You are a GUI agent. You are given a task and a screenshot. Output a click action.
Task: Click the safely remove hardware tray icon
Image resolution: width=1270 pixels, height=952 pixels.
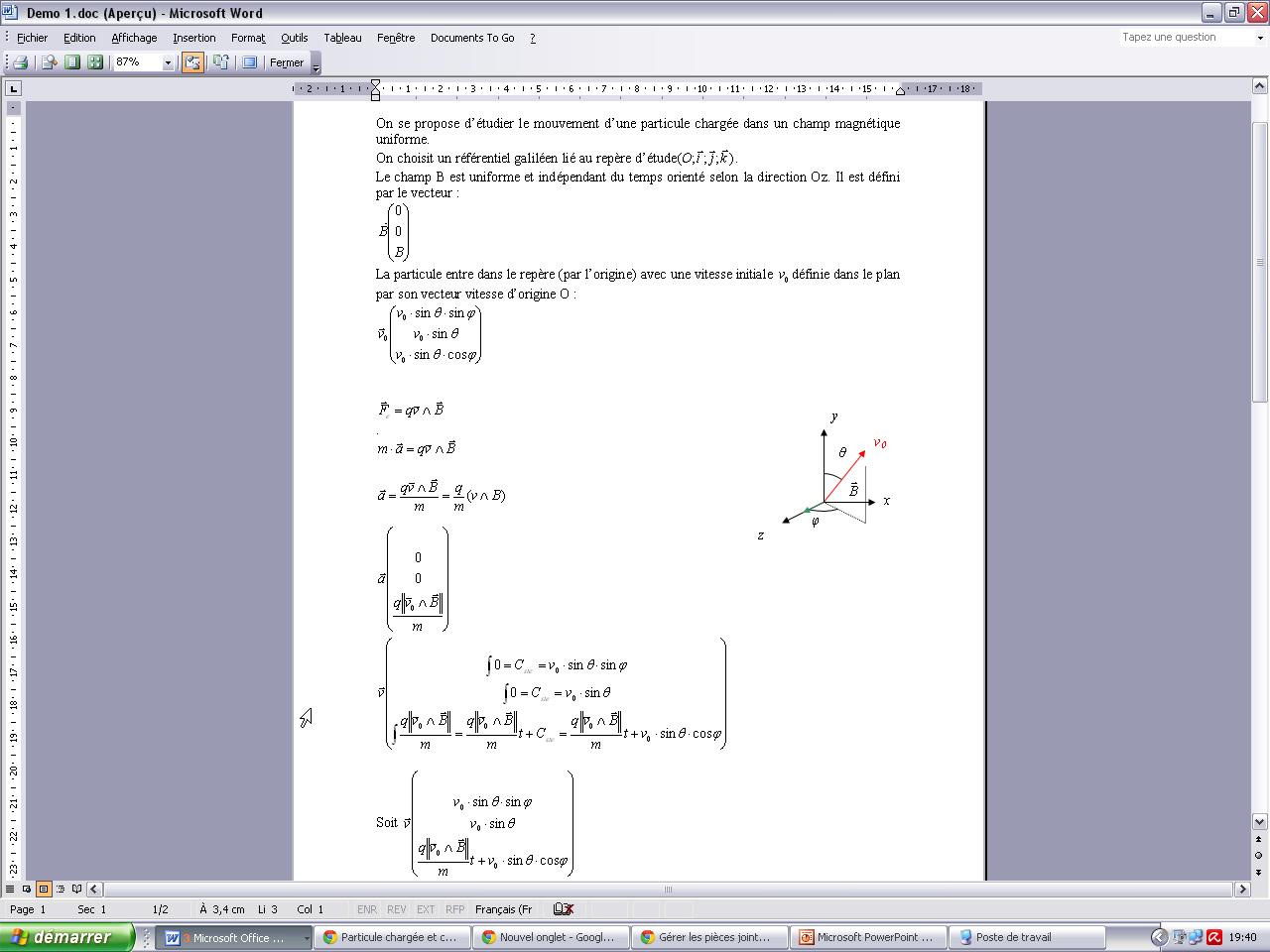pyautogui.click(x=1179, y=937)
